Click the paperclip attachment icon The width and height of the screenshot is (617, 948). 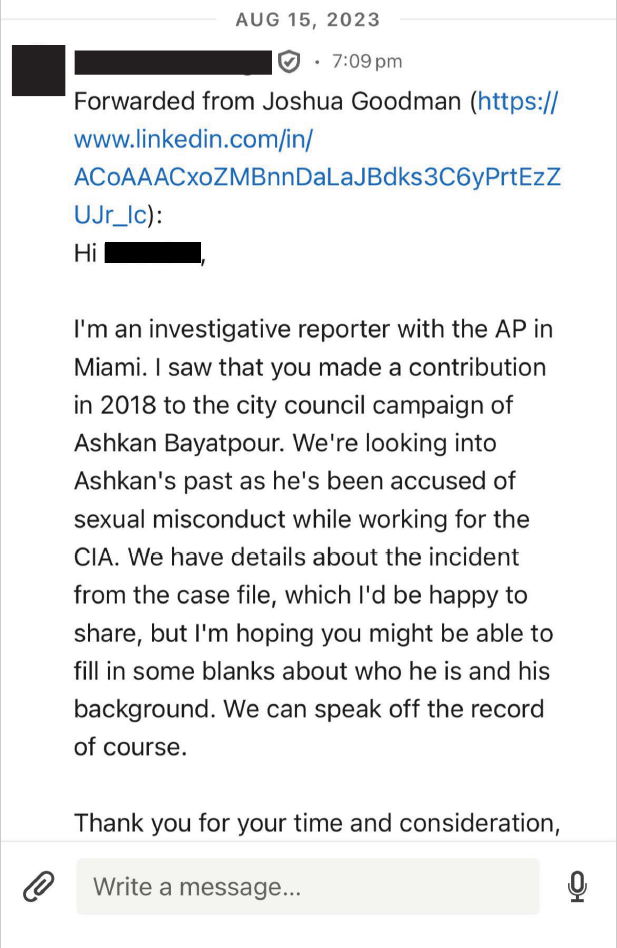37,886
